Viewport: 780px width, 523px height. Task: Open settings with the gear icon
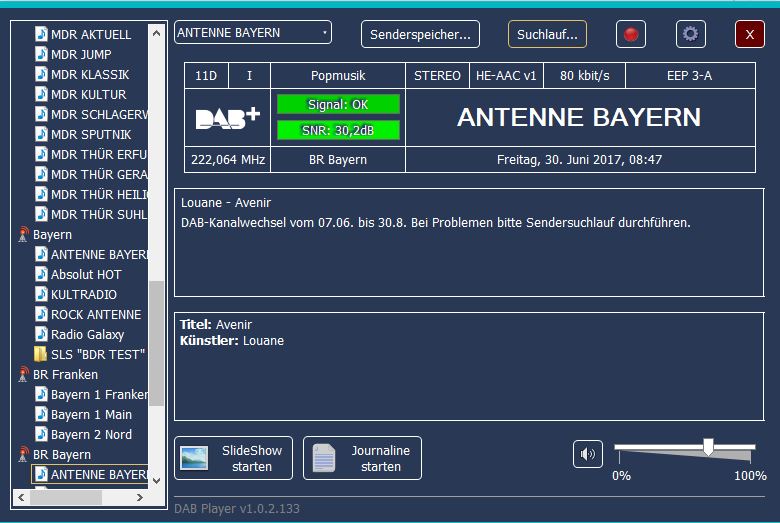click(x=690, y=34)
